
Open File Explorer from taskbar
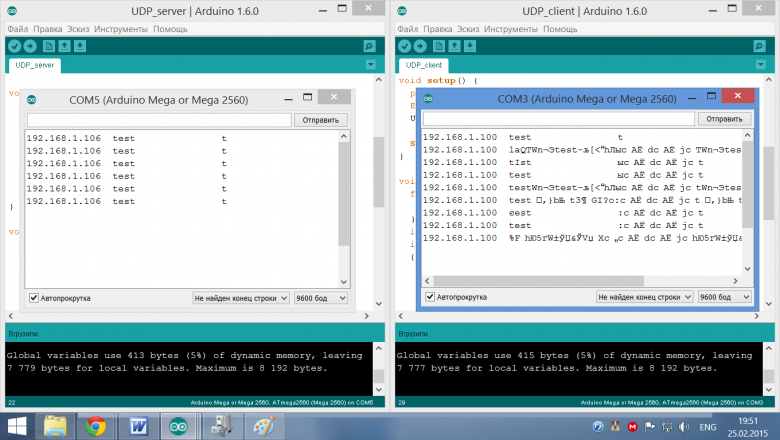click(x=55, y=427)
